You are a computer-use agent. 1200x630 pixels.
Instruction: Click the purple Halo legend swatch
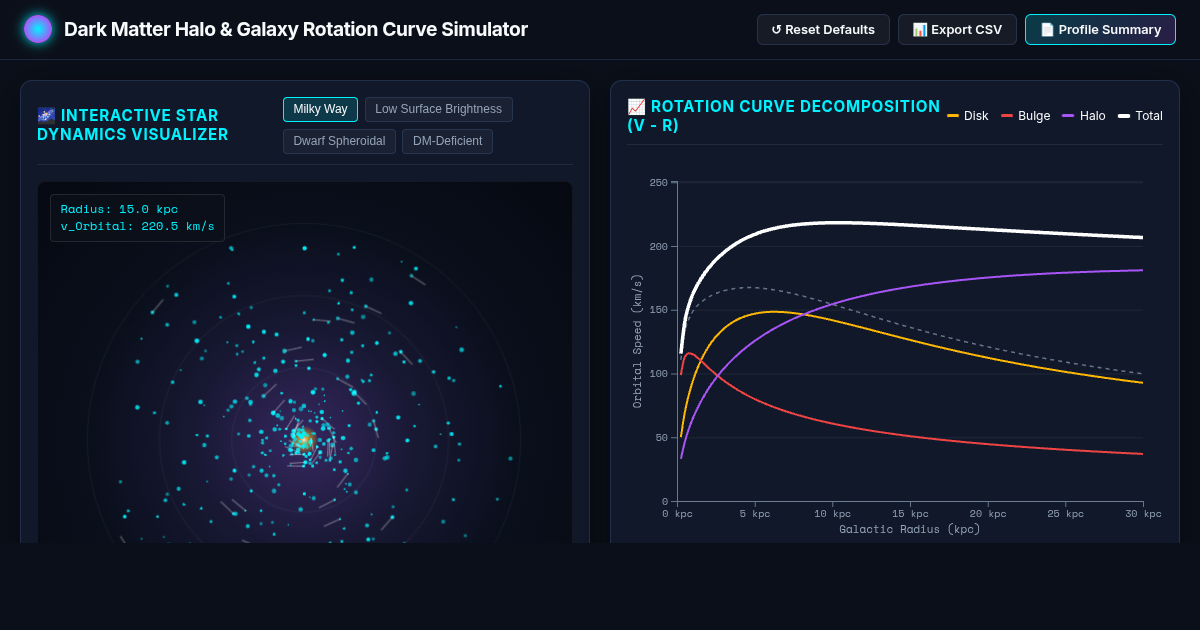click(x=1068, y=116)
